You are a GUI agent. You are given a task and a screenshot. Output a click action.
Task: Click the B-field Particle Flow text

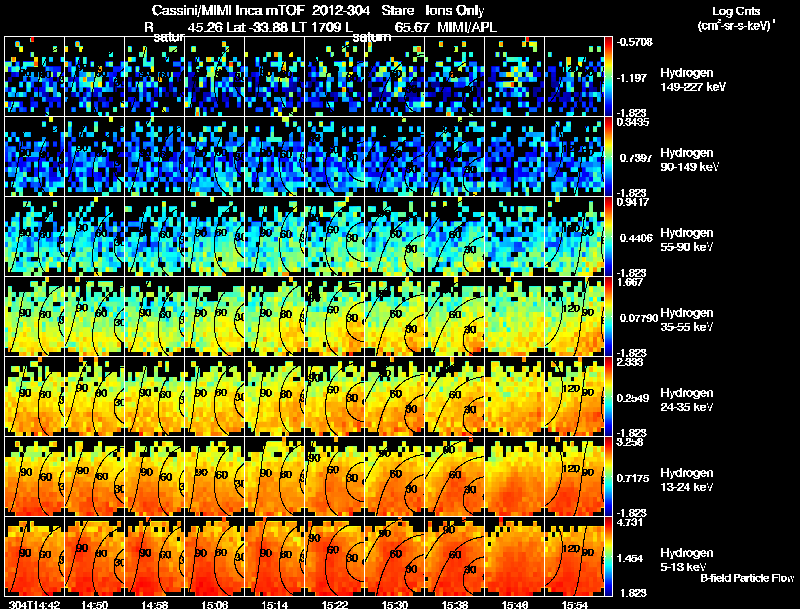(x=747, y=578)
